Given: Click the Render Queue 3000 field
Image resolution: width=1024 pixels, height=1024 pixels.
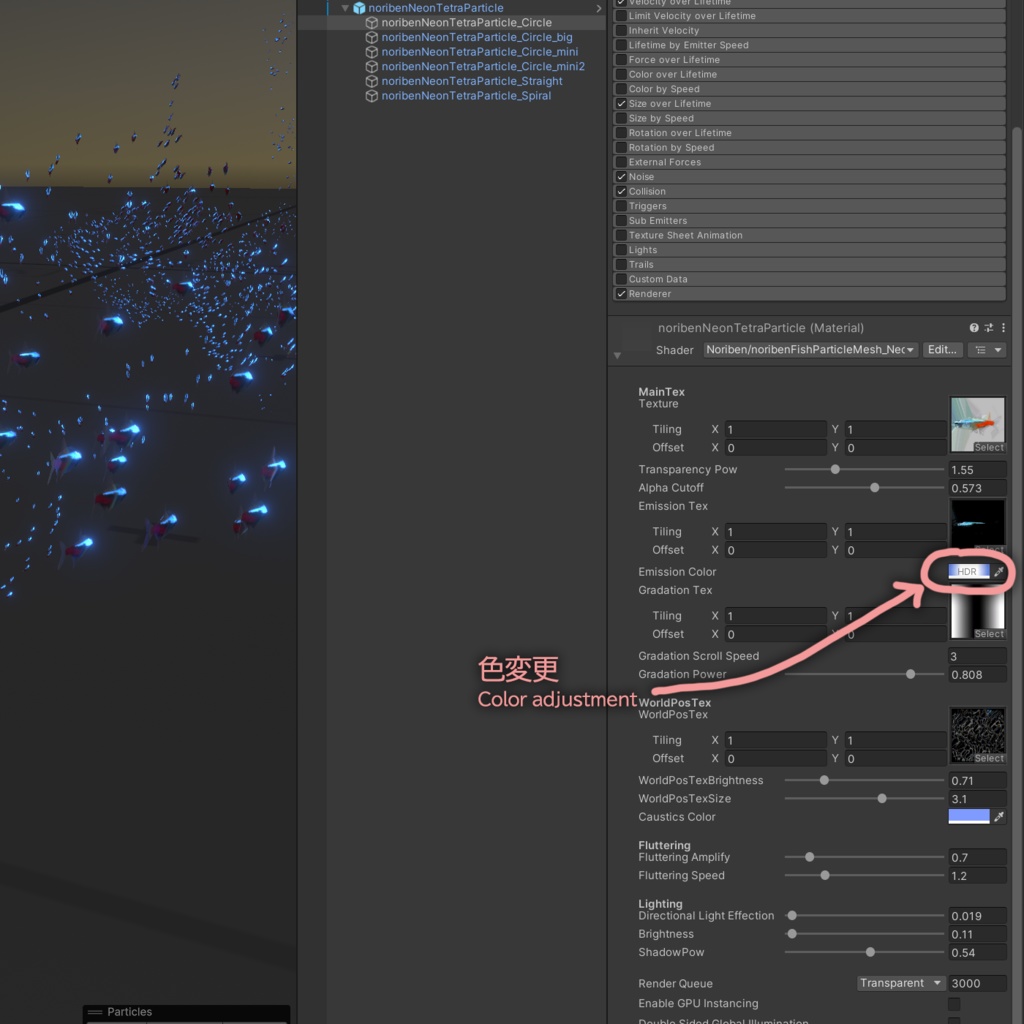Looking at the screenshot, I should click(976, 983).
